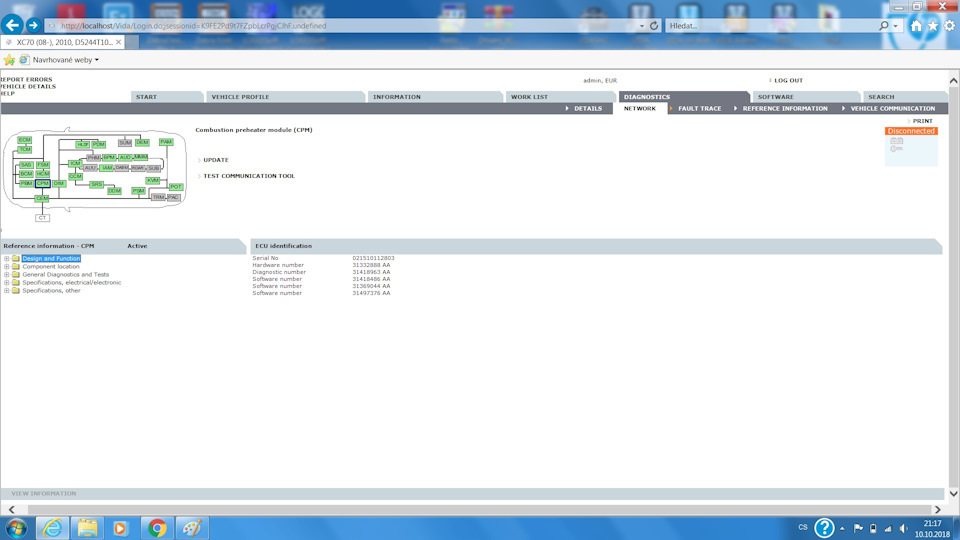Expand the Component location tree node
This screenshot has height=540, width=960.
tap(6, 266)
